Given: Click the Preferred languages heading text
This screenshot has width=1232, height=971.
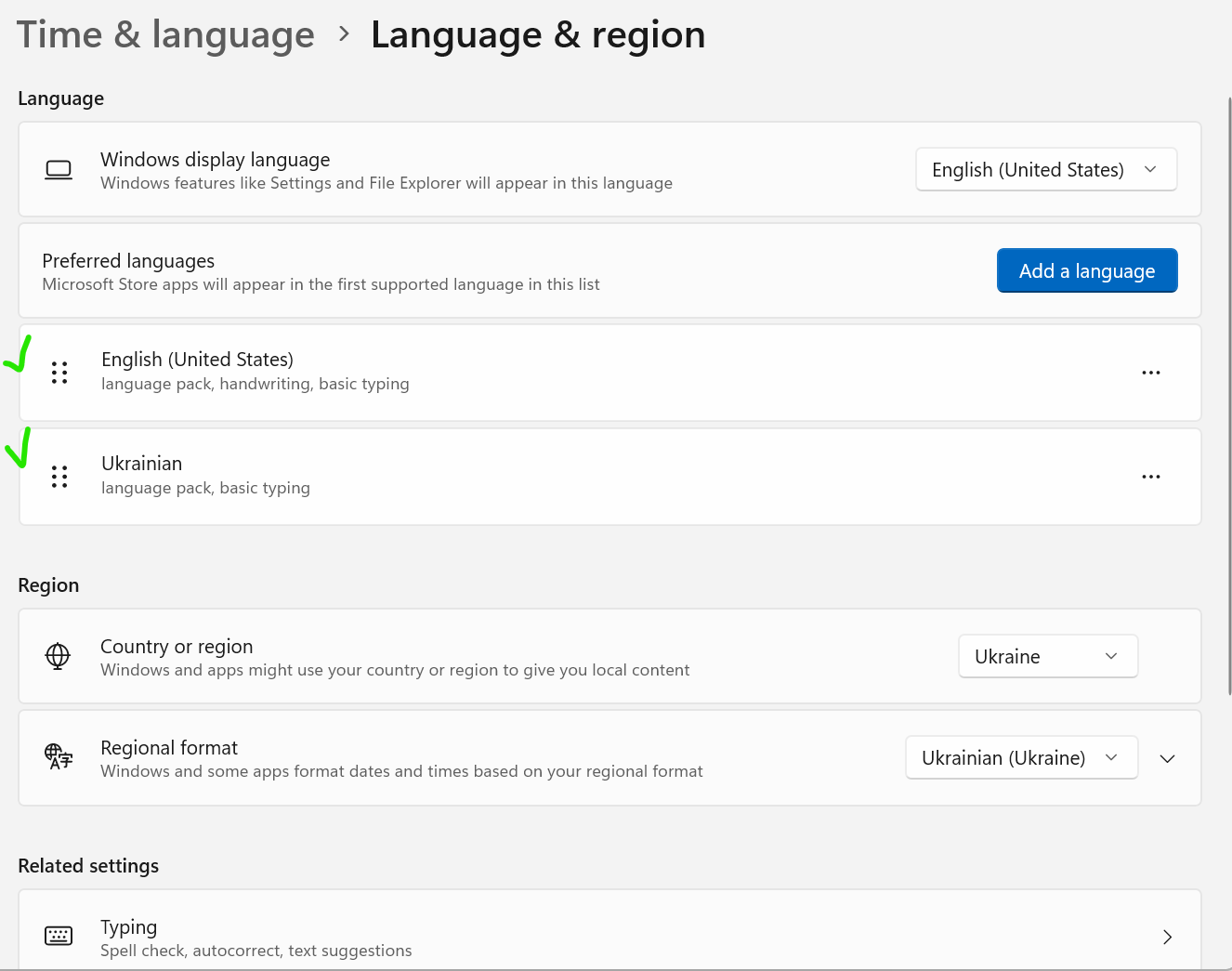Looking at the screenshot, I should point(128,261).
